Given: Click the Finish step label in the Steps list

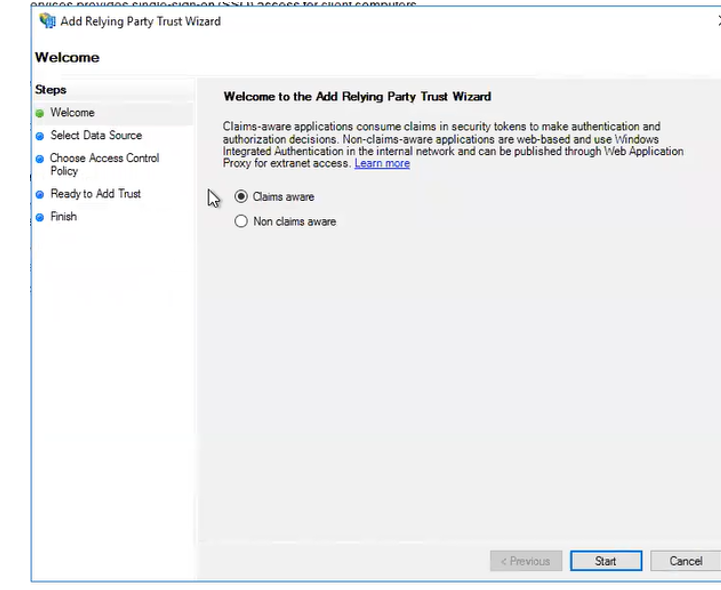Looking at the screenshot, I should 63,217.
